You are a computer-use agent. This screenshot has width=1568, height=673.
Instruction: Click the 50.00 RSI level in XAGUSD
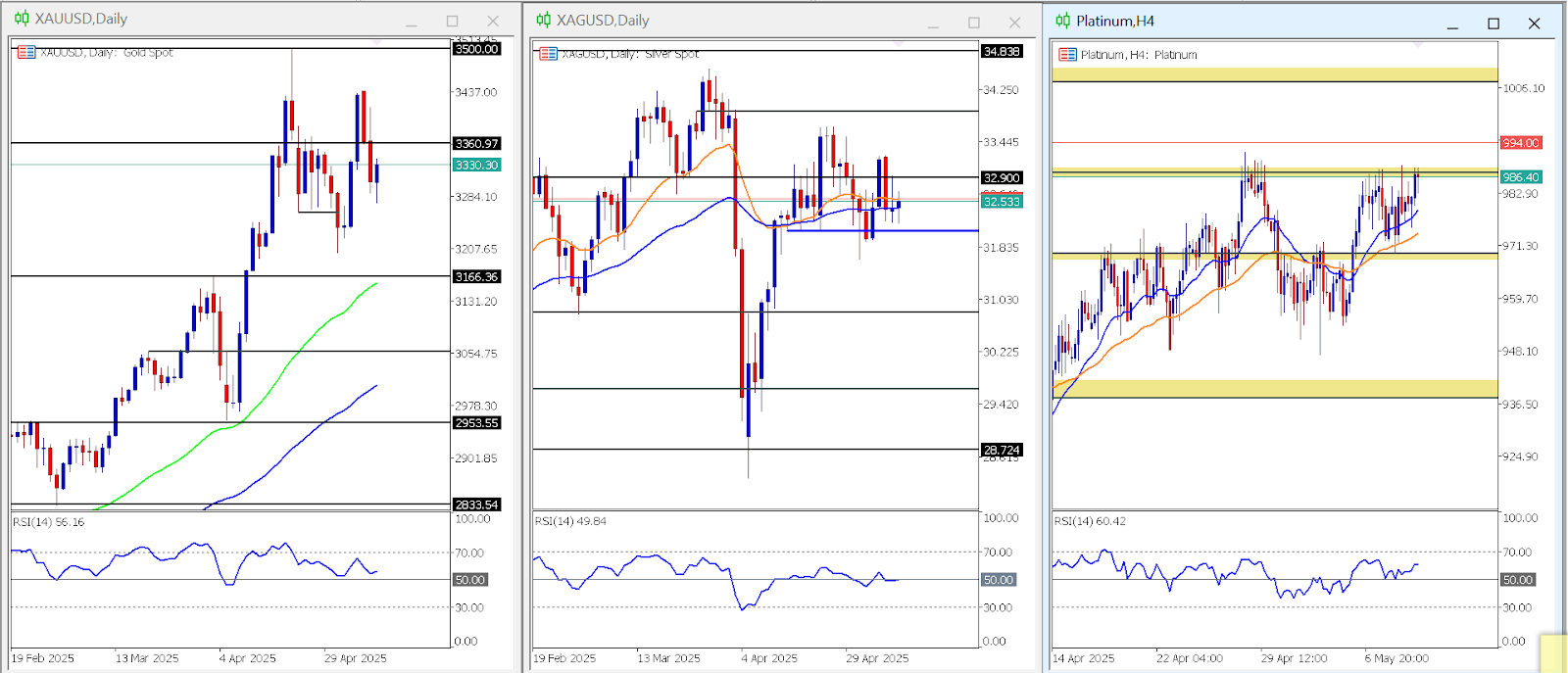tap(999, 580)
